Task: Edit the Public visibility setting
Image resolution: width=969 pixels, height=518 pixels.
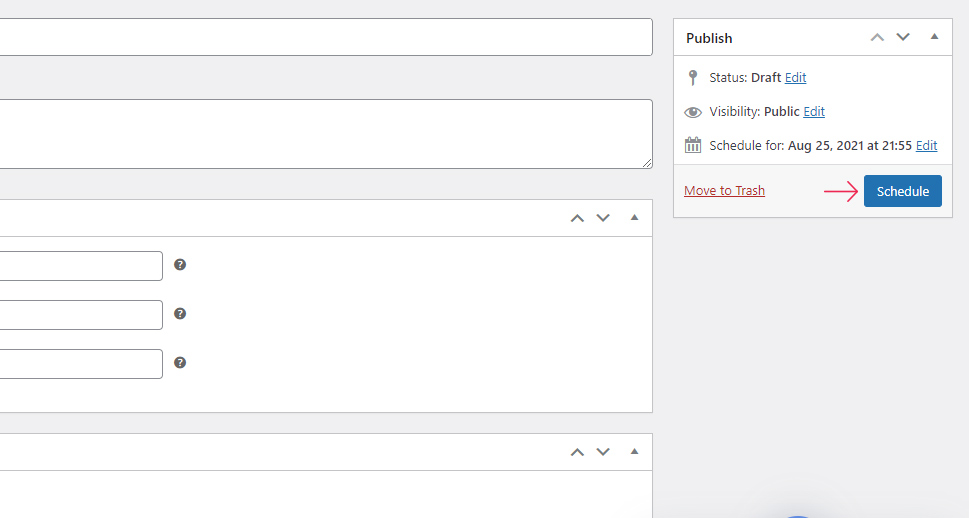Action: (x=814, y=111)
